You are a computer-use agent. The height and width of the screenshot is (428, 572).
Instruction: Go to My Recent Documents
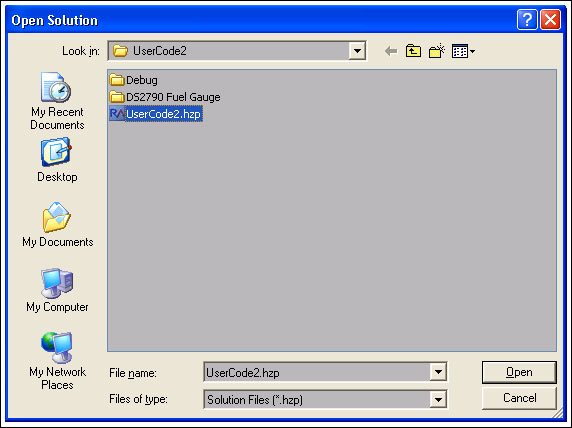click(x=57, y=101)
